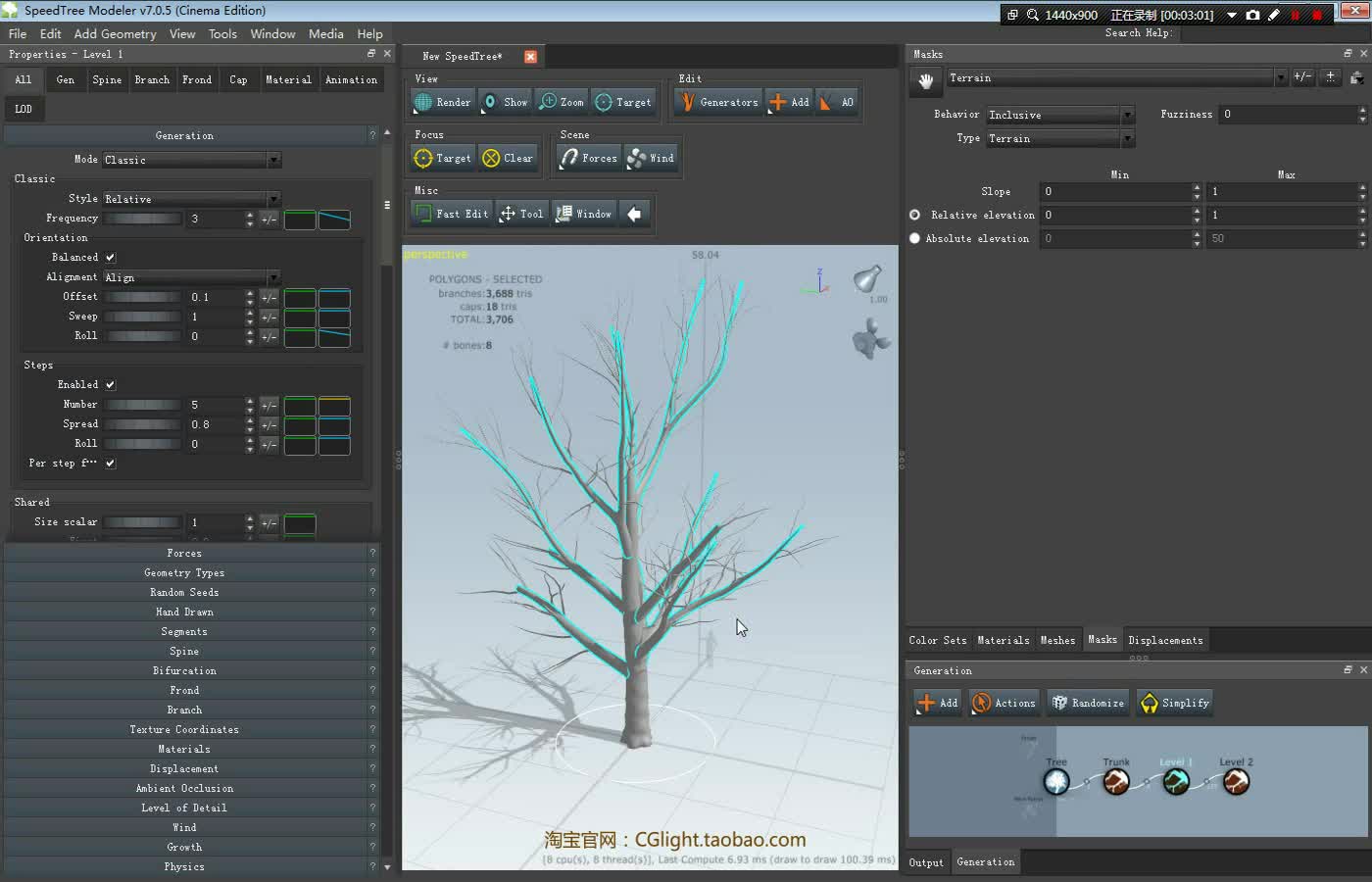Viewport: 1372px width, 882px height.
Task: Toggle the Wind scene button
Action: pyautogui.click(x=652, y=158)
